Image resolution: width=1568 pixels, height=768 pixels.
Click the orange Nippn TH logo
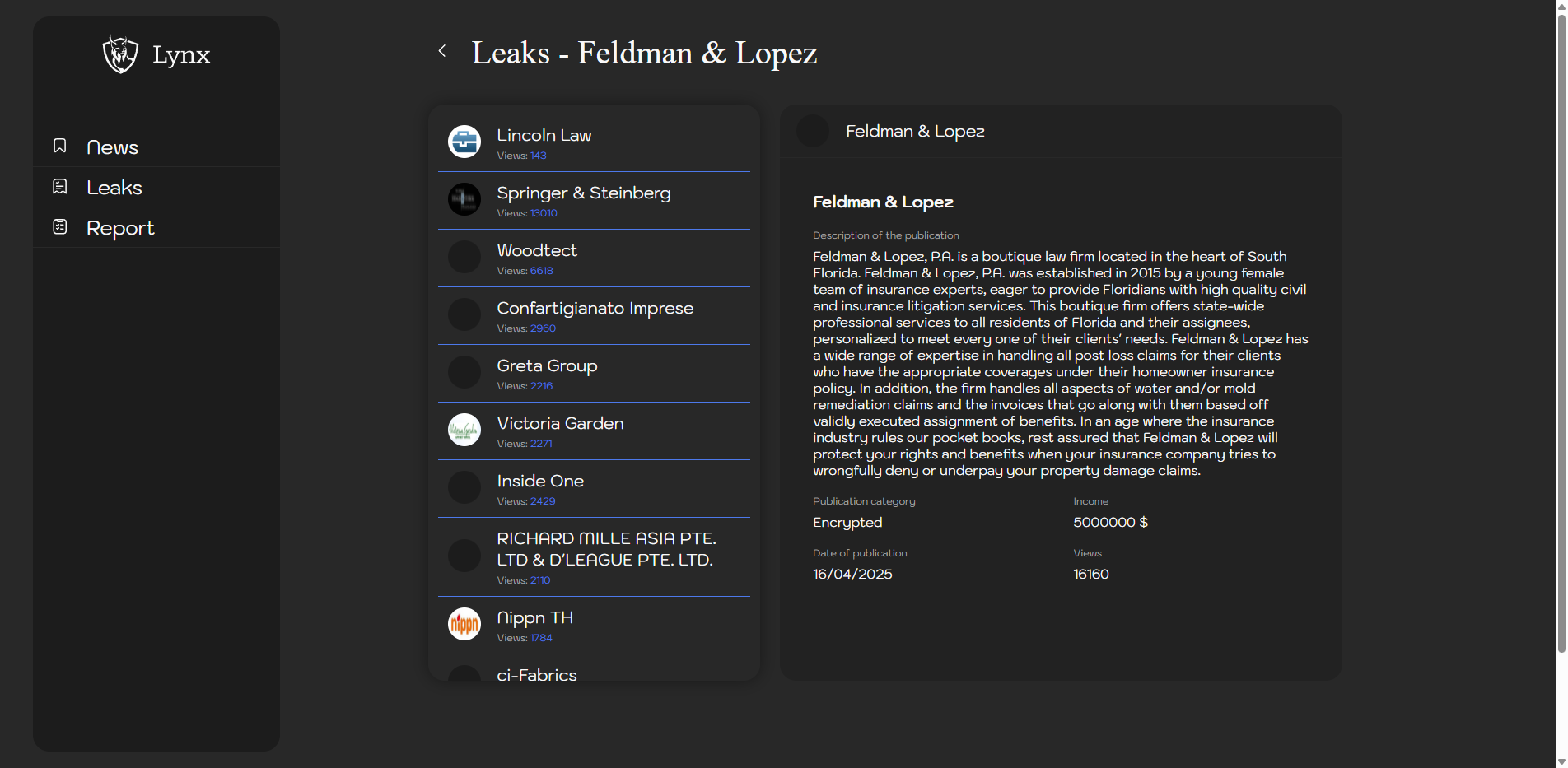(464, 624)
